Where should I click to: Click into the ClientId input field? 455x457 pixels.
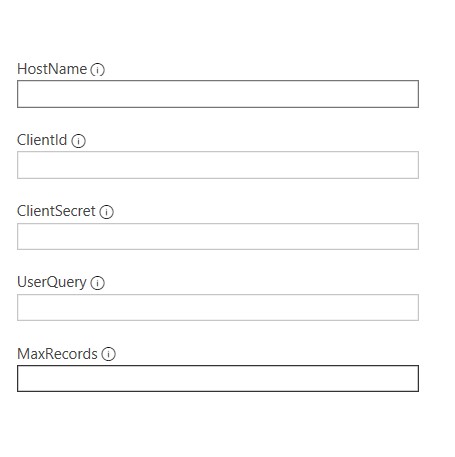coord(218,165)
